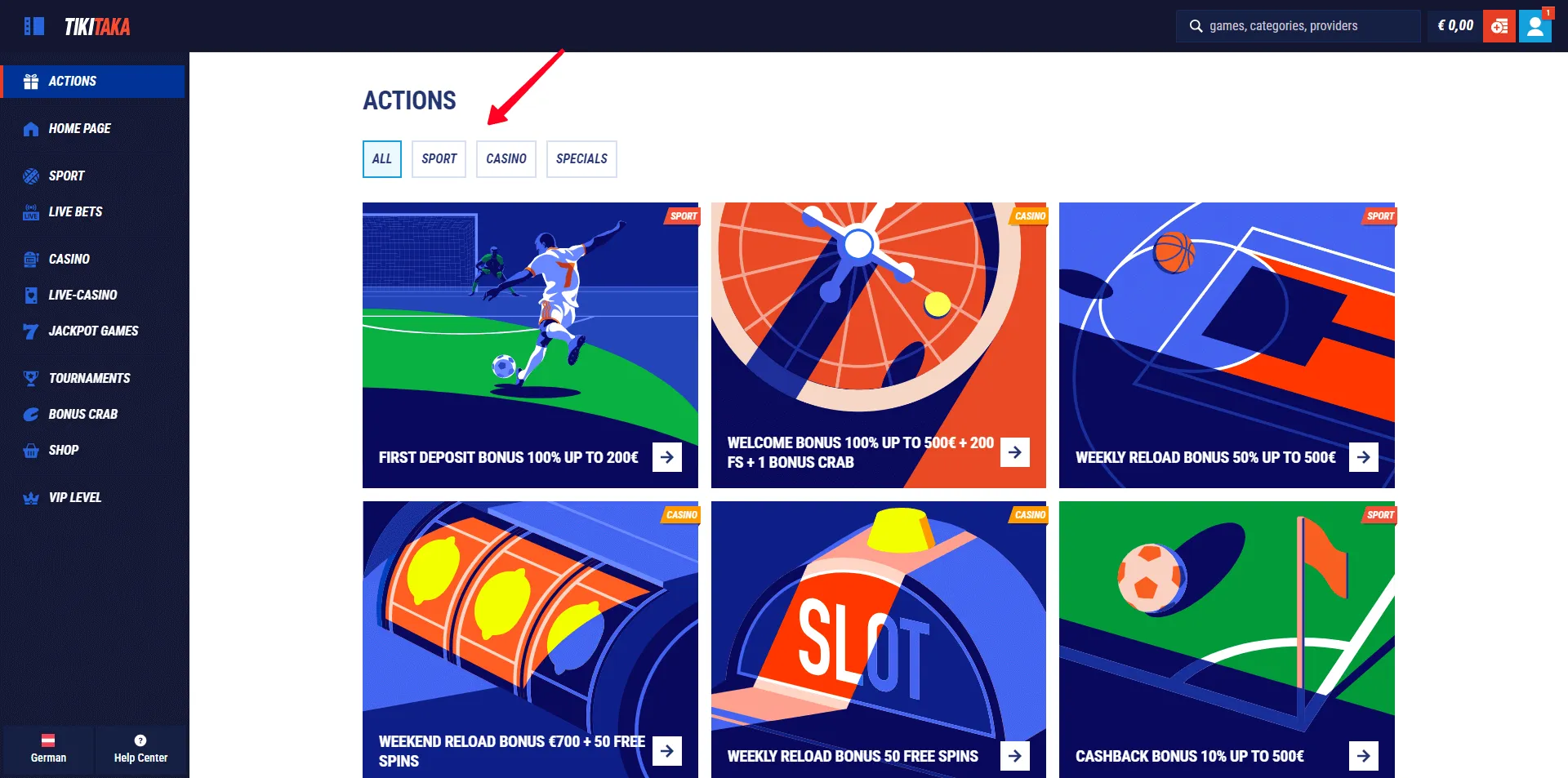Open the user profile icon
Screen dimensions: 1568x778
click(1535, 26)
